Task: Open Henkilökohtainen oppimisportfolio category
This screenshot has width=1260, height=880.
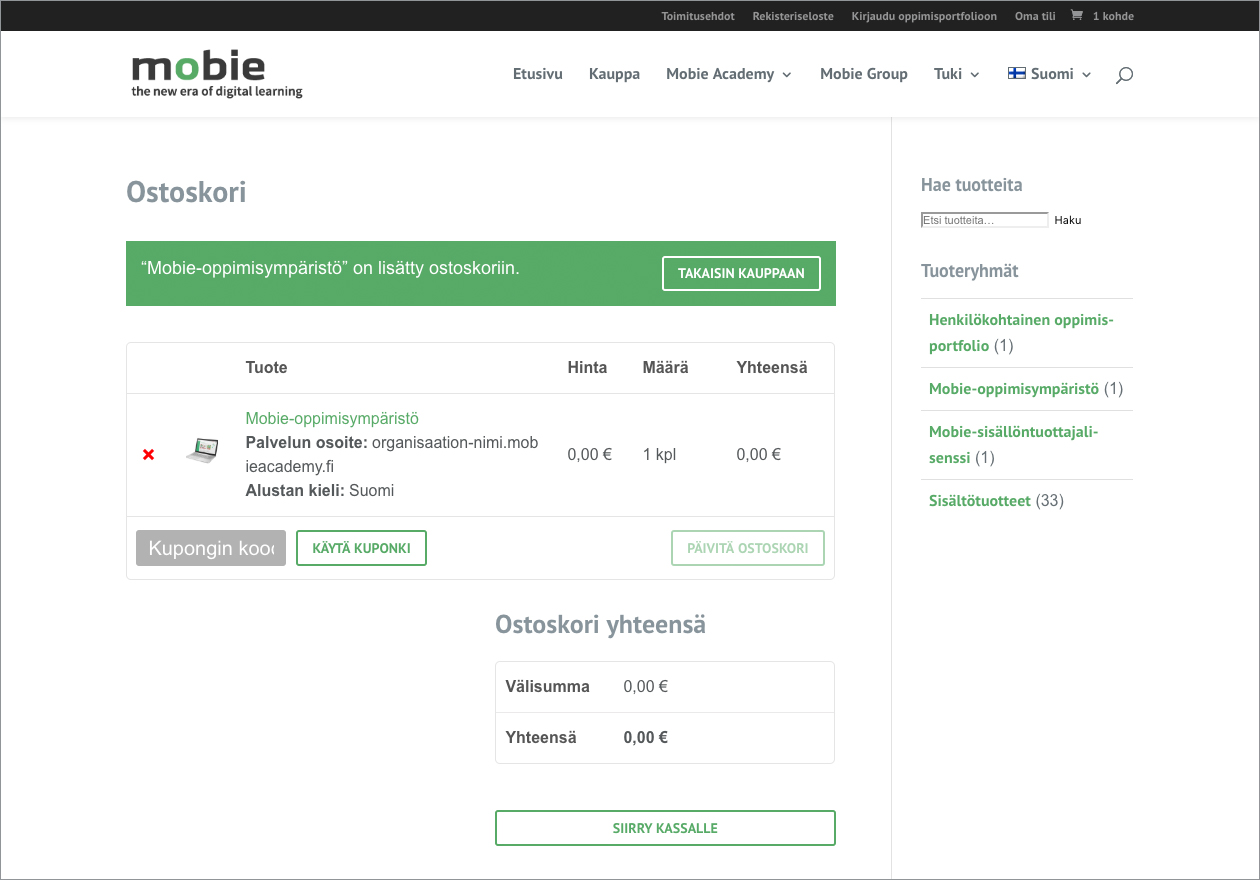Action: 1021,333
